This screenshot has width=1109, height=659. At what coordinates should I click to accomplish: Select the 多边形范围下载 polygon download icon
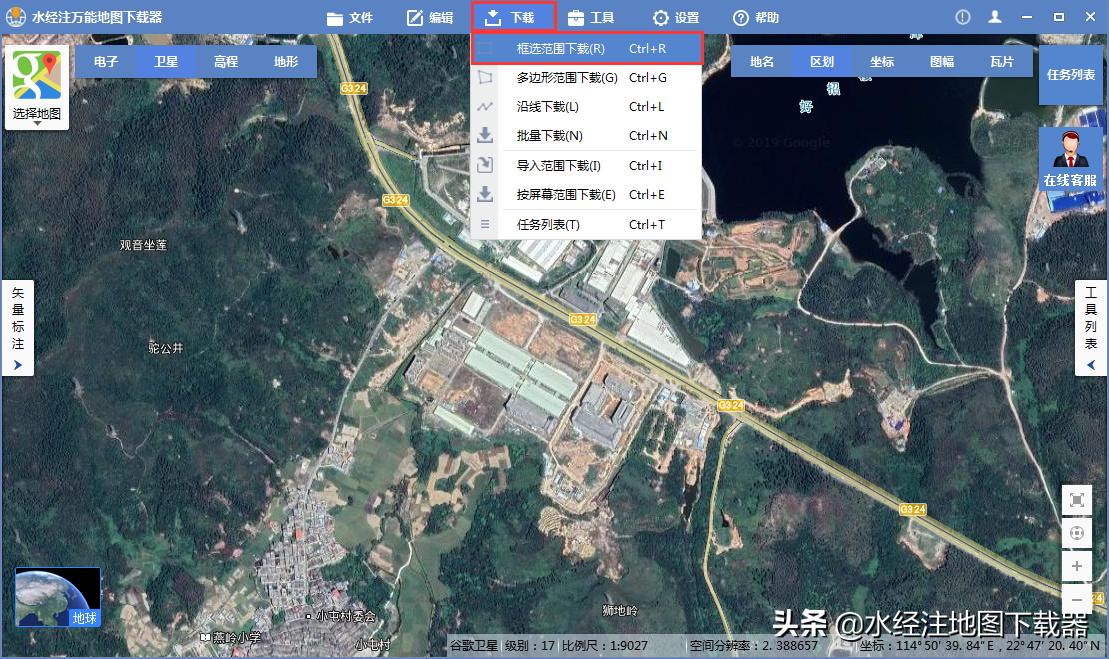(x=486, y=77)
